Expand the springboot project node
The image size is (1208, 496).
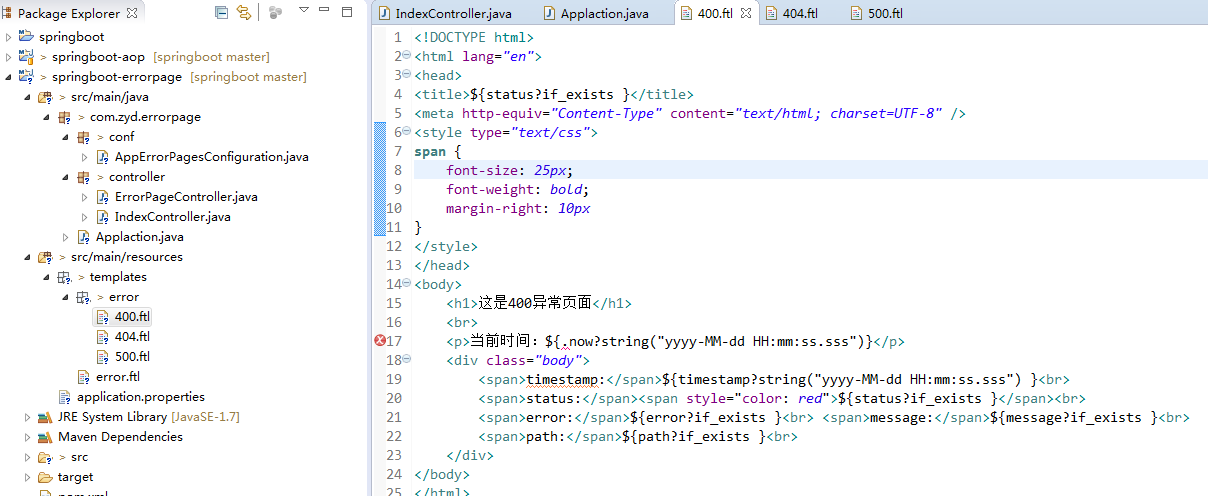[9, 37]
